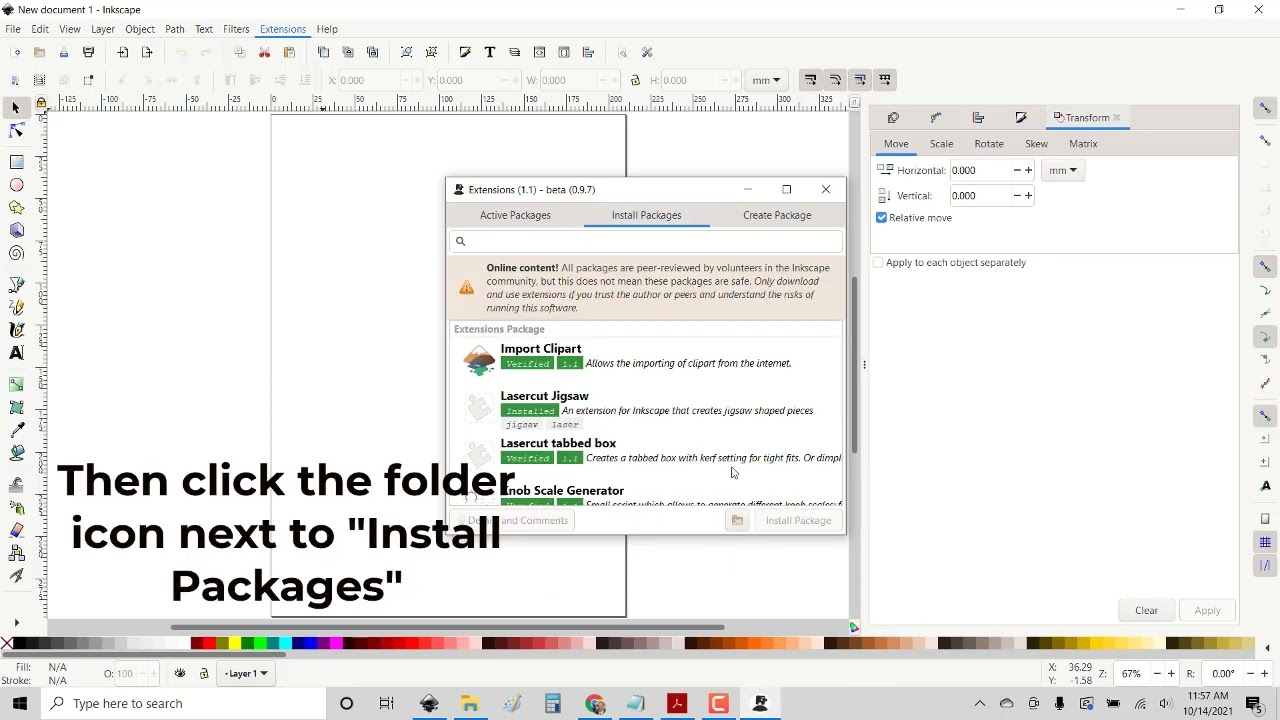Toggle scale stroke width with object button
Image resolution: width=1280 pixels, height=720 pixels.
click(x=810, y=80)
